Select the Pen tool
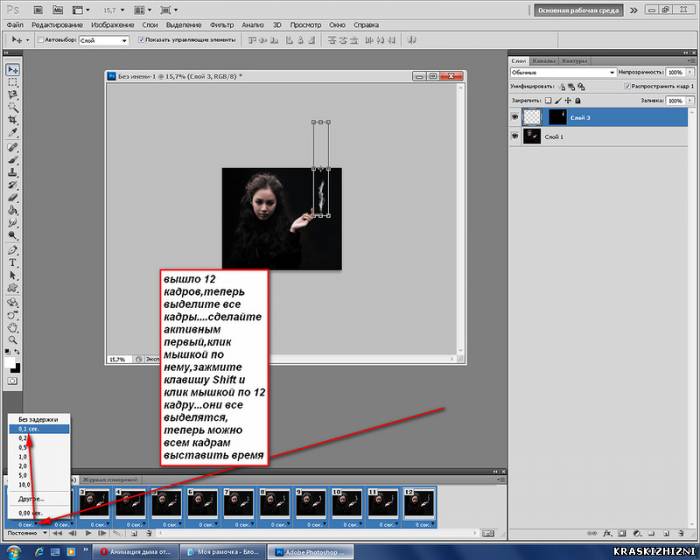Screen dimensions: 700x560 tap(12, 250)
